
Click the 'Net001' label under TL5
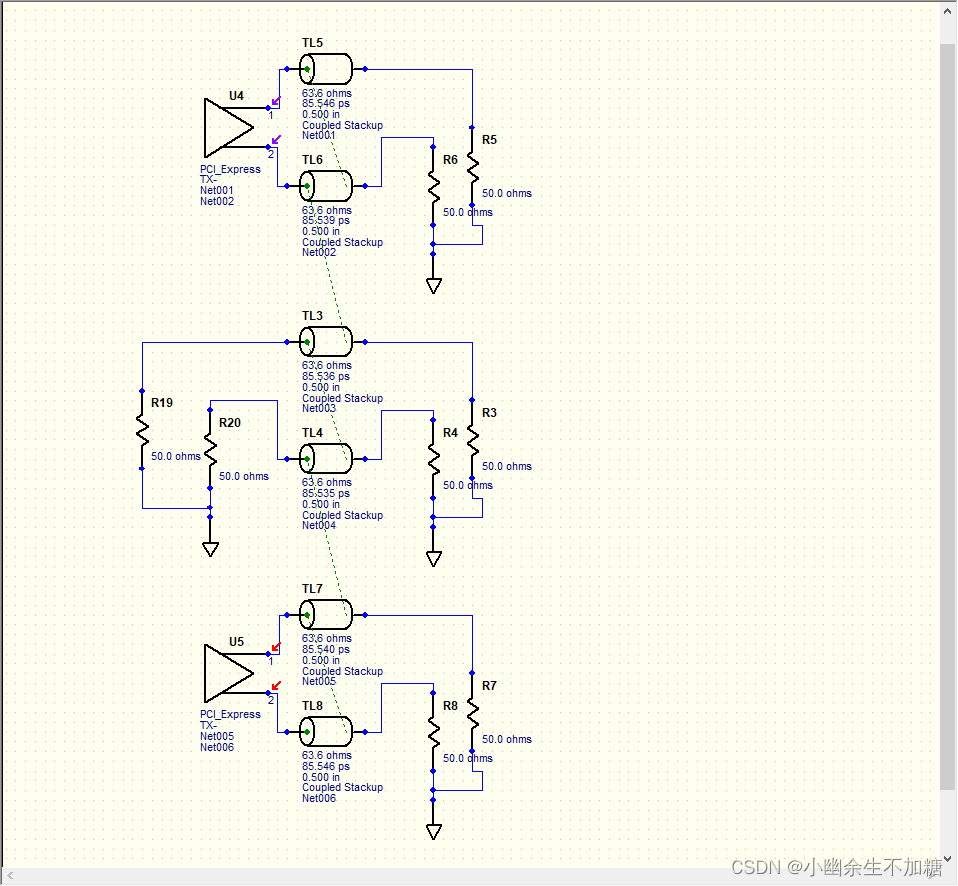click(x=318, y=136)
